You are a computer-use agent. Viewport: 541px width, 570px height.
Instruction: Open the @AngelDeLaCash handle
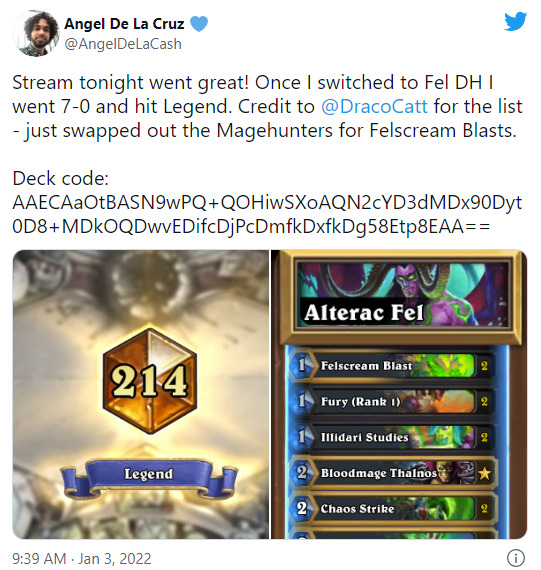tap(123, 44)
